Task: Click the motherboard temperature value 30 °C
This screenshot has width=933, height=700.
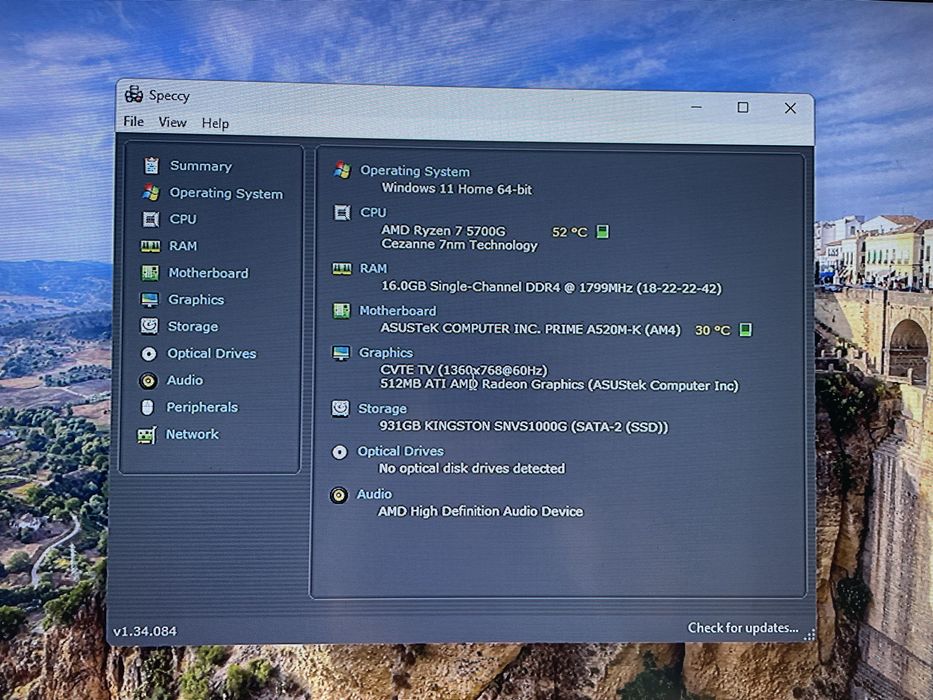Action: [x=712, y=330]
